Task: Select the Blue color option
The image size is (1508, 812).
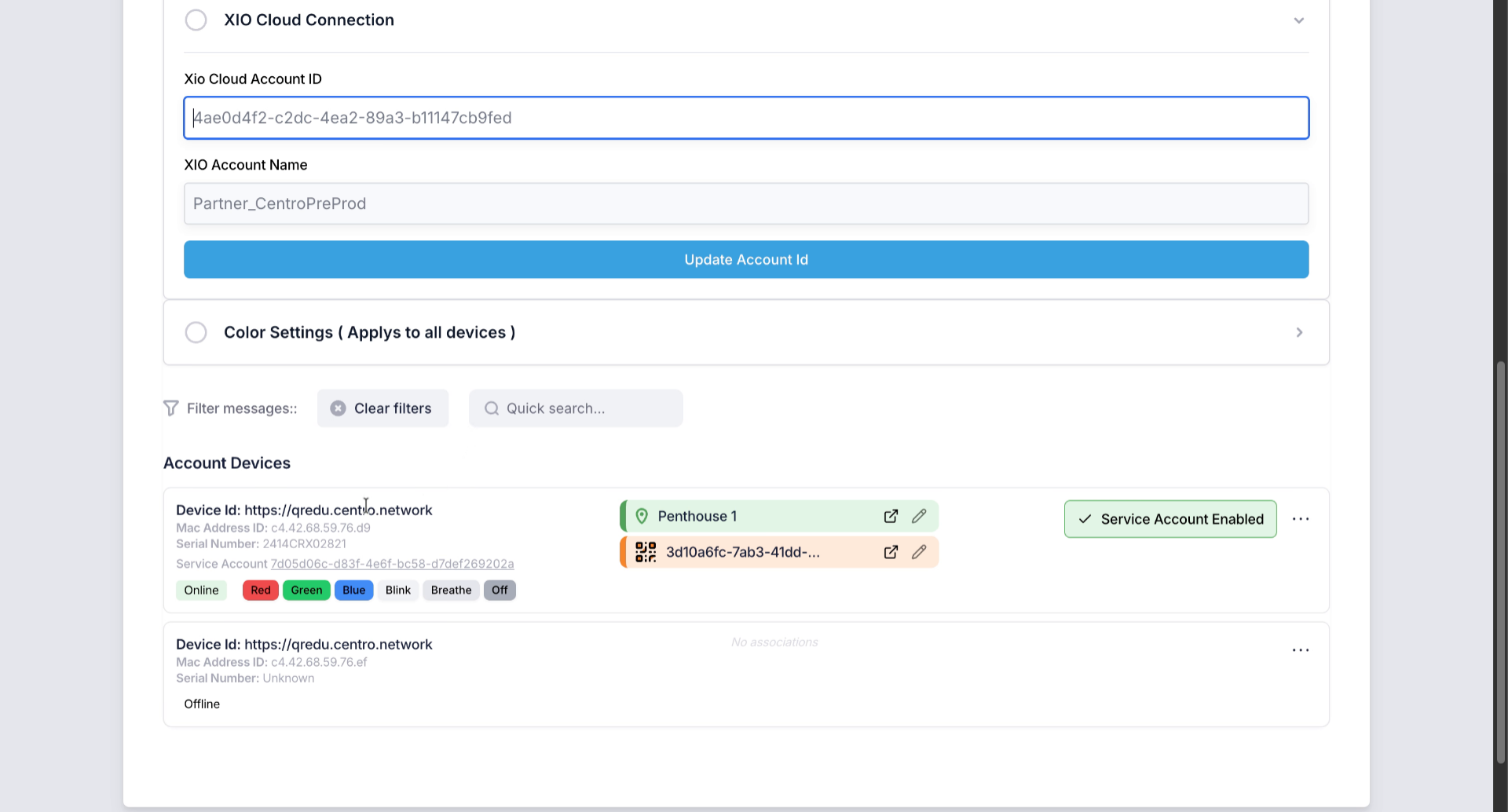Action: click(353, 590)
